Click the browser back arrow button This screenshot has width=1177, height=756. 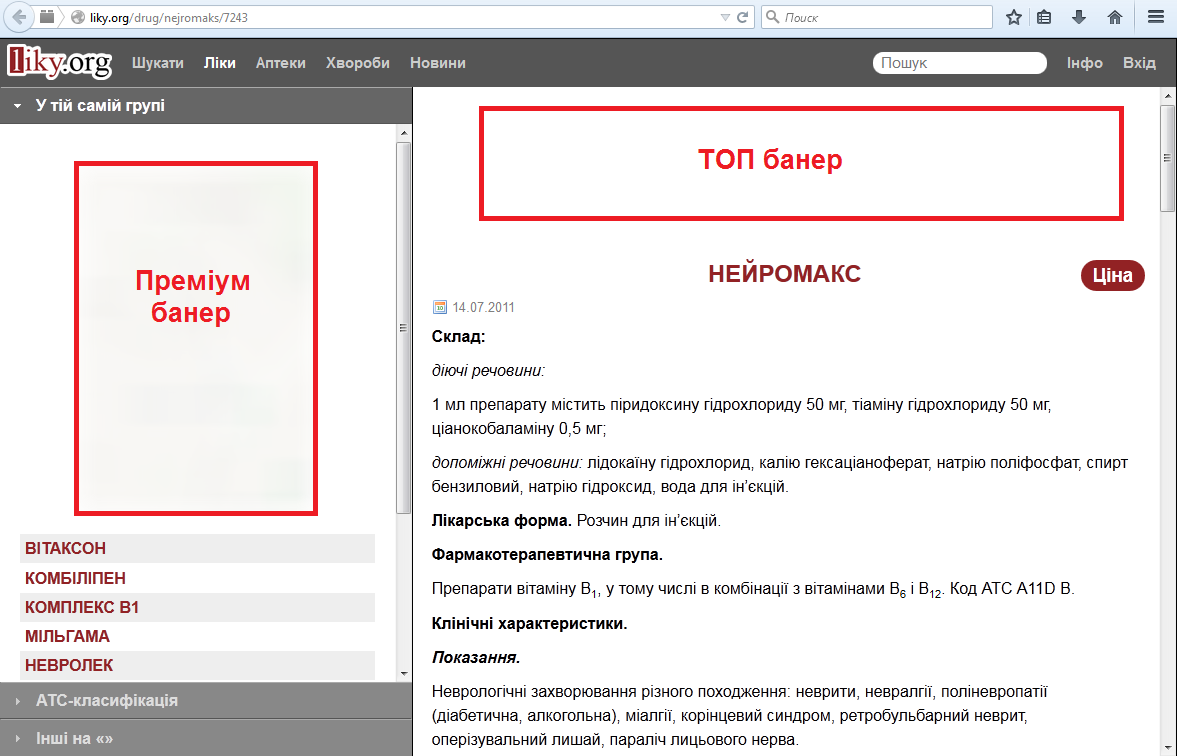(x=19, y=17)
